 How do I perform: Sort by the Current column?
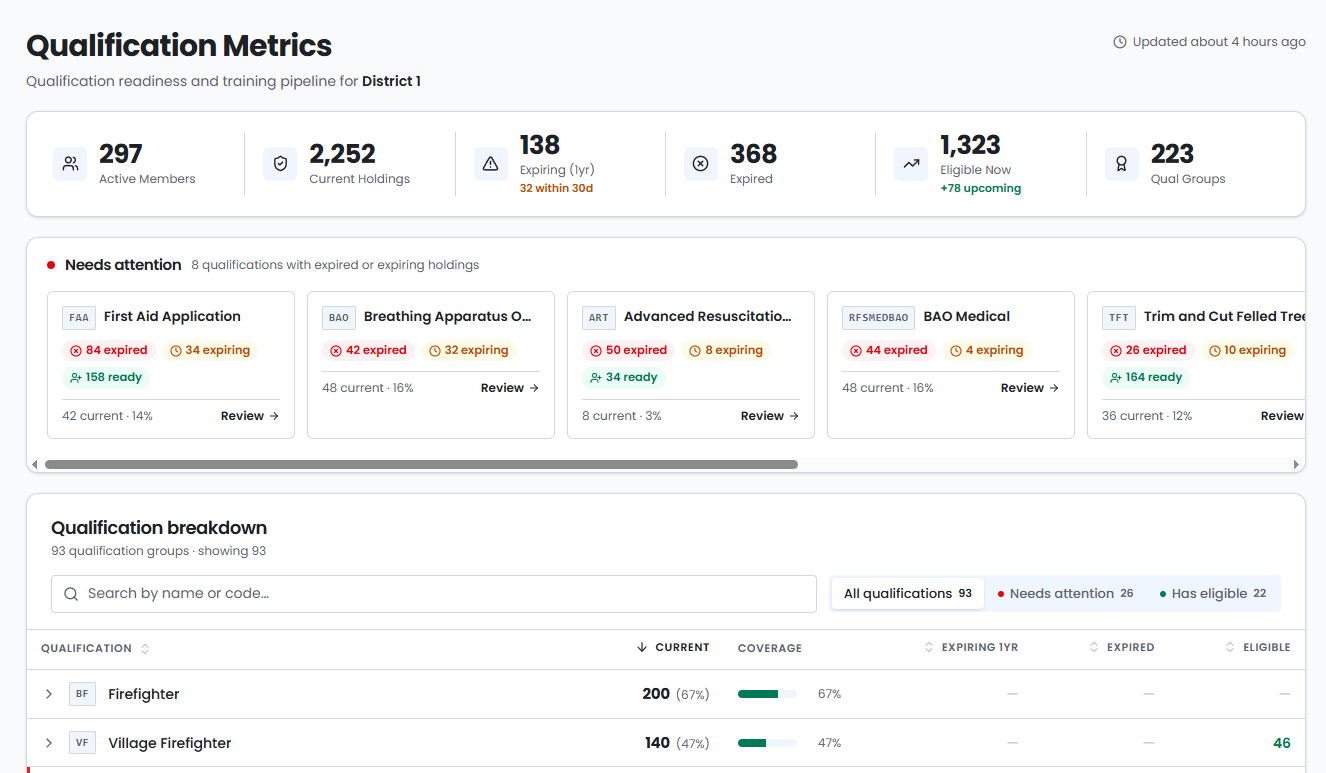(673, 648)
